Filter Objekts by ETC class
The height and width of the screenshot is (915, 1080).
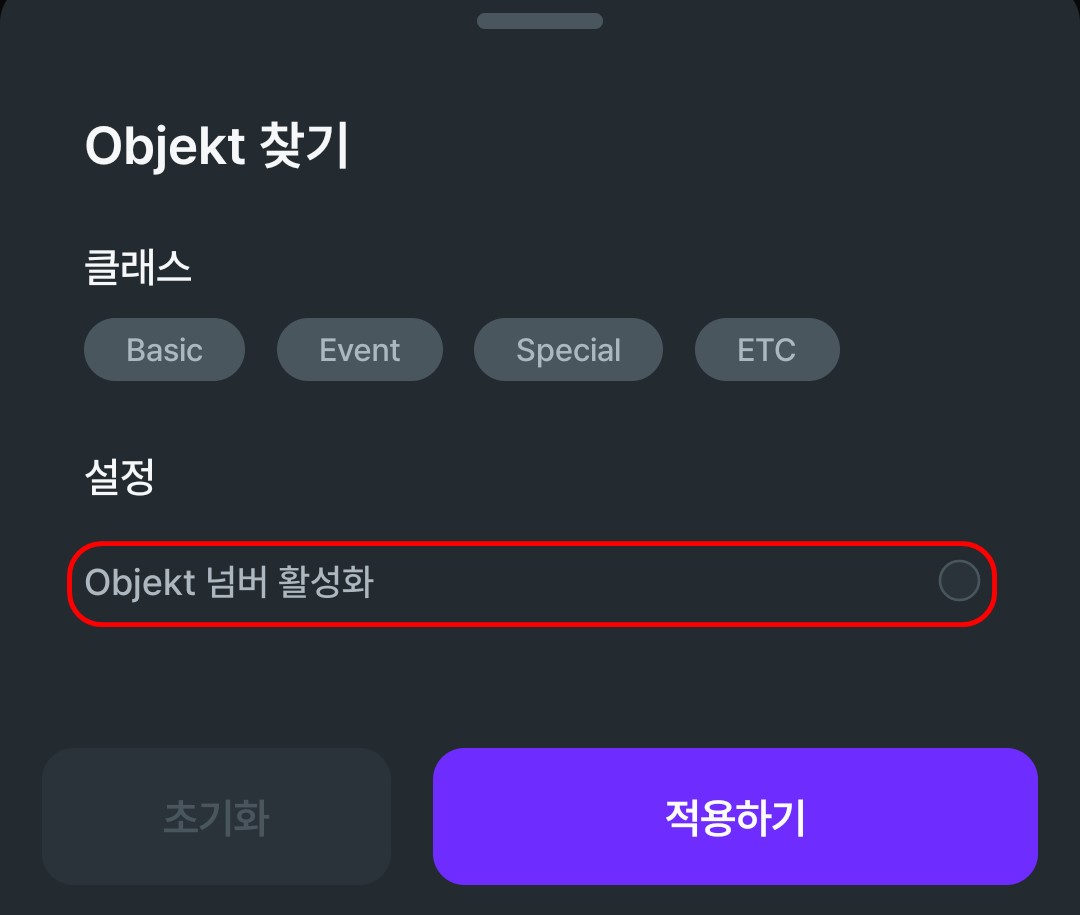coord(766,350)
